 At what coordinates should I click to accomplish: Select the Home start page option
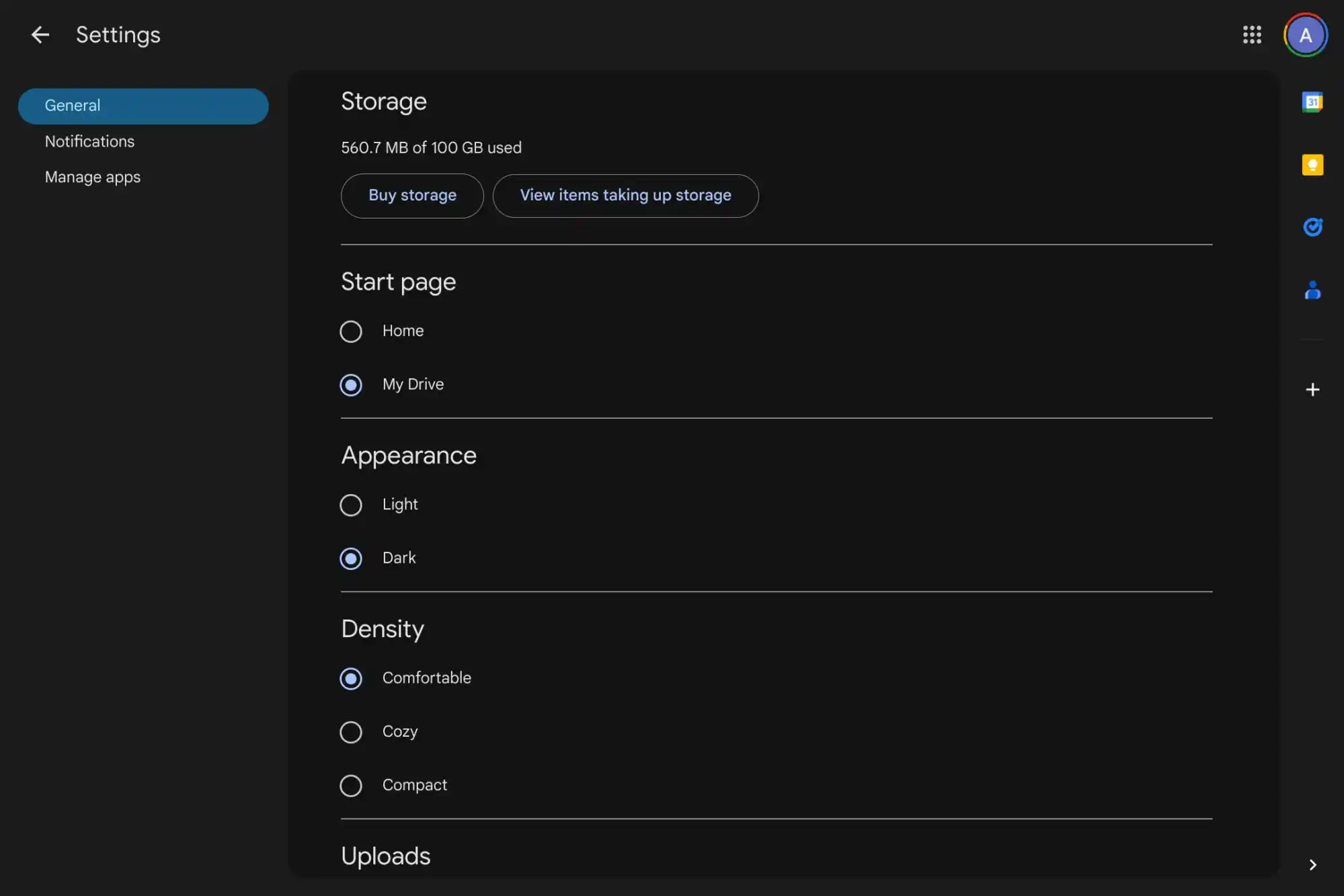coord(350,331)
